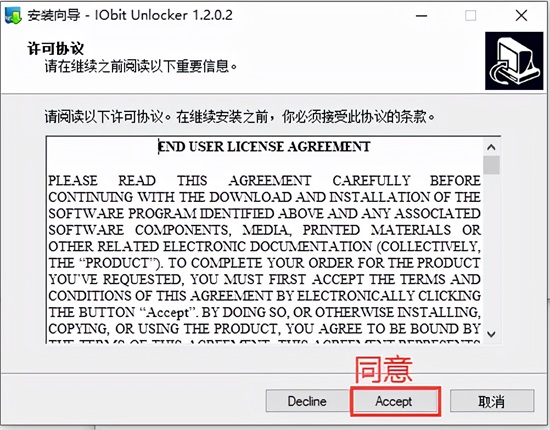Click the 请阅读以下许可协议 instruction label
This screenshot has width=550, height=430.
click(x=240, y=117)
